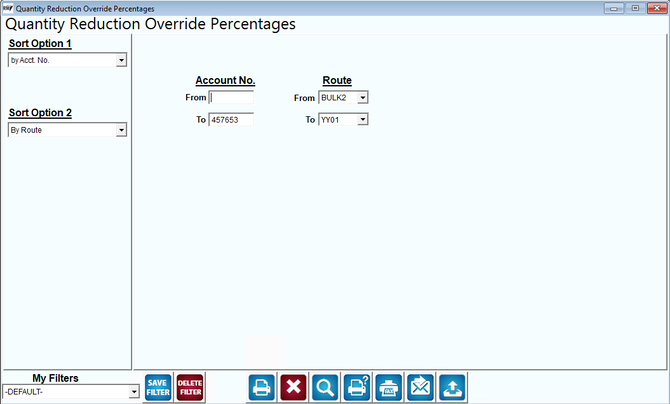Click the Email report envelope icon
670x404 pixels.
click(420, 388)
